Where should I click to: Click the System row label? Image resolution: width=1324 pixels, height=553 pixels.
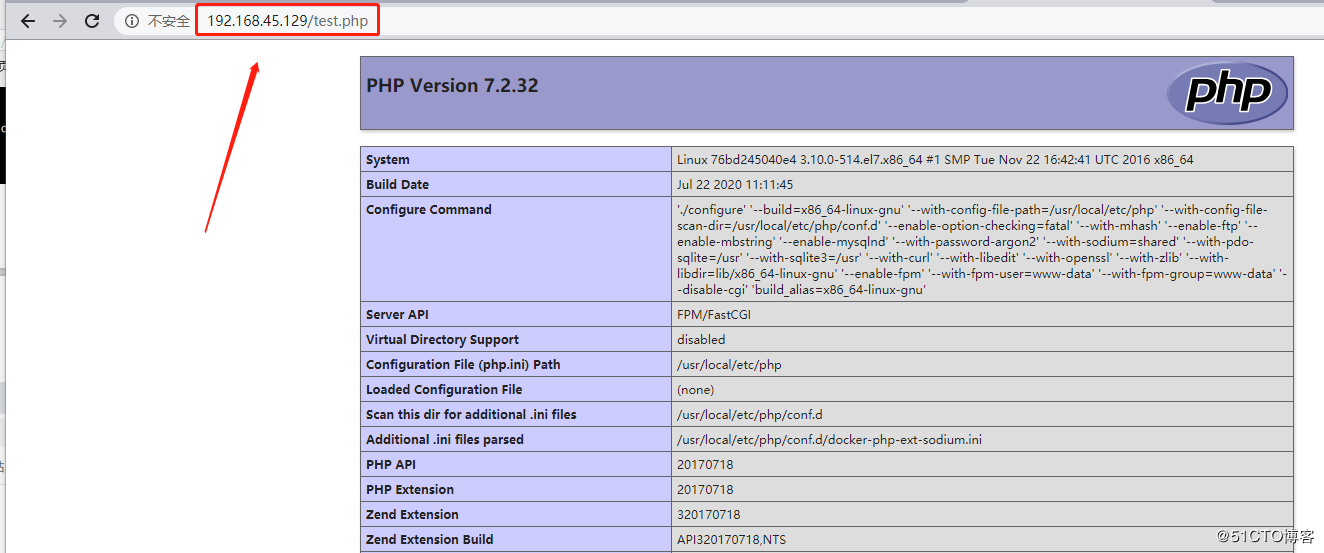coord(388,160)
